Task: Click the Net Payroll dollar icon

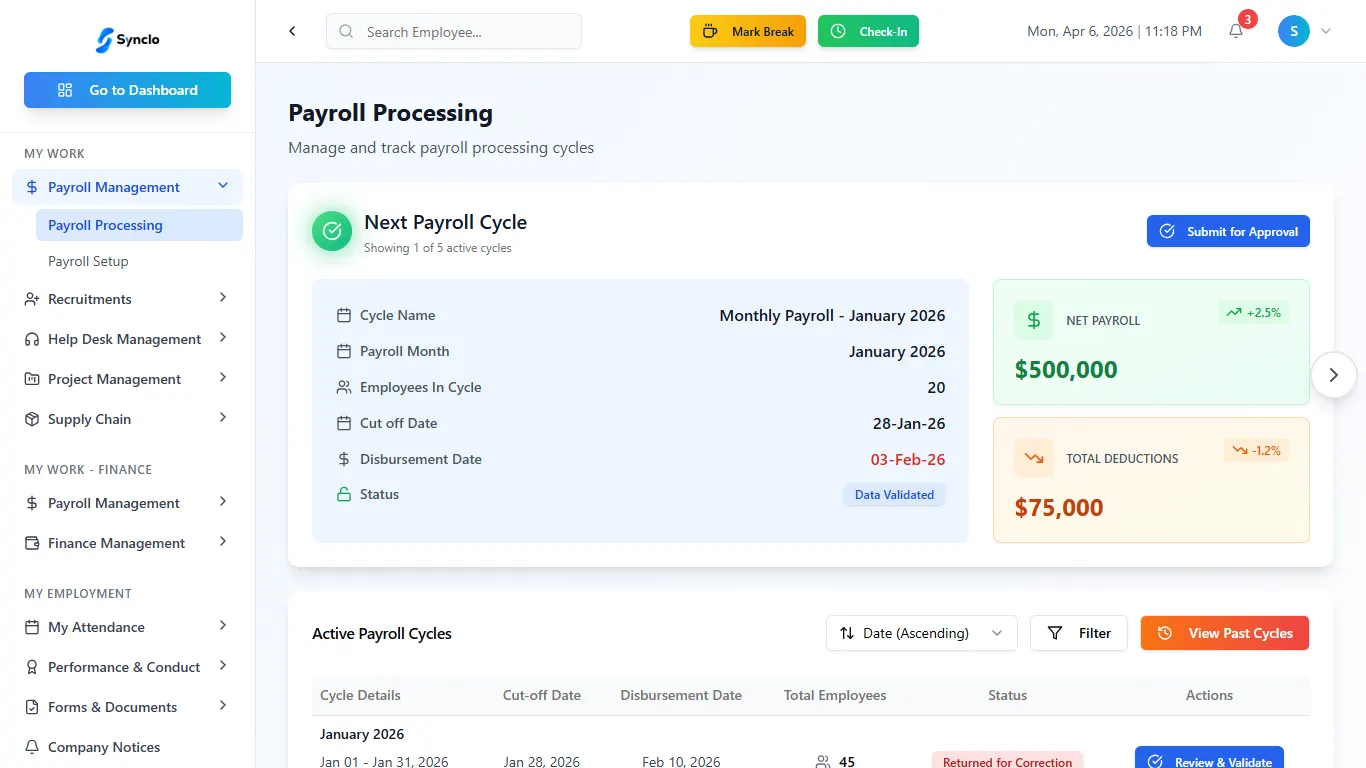Action: tap(1034, 320)
